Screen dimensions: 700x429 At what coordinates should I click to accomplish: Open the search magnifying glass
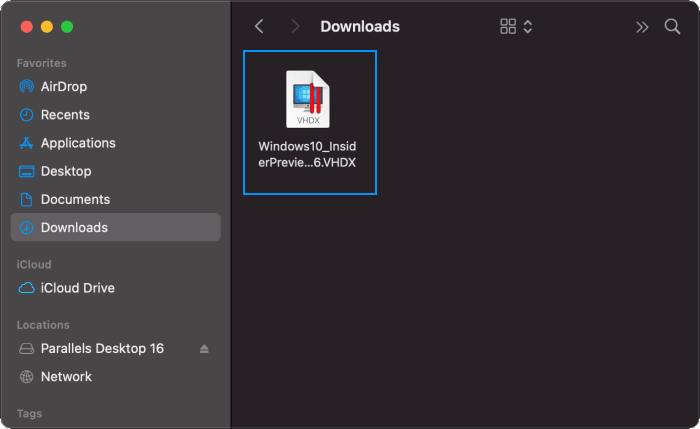click(672, 27)
